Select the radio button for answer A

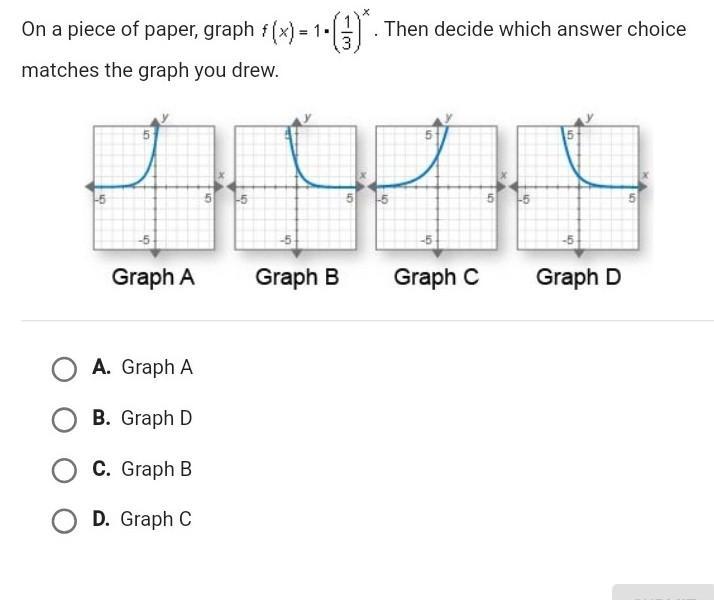pos(64,369)
